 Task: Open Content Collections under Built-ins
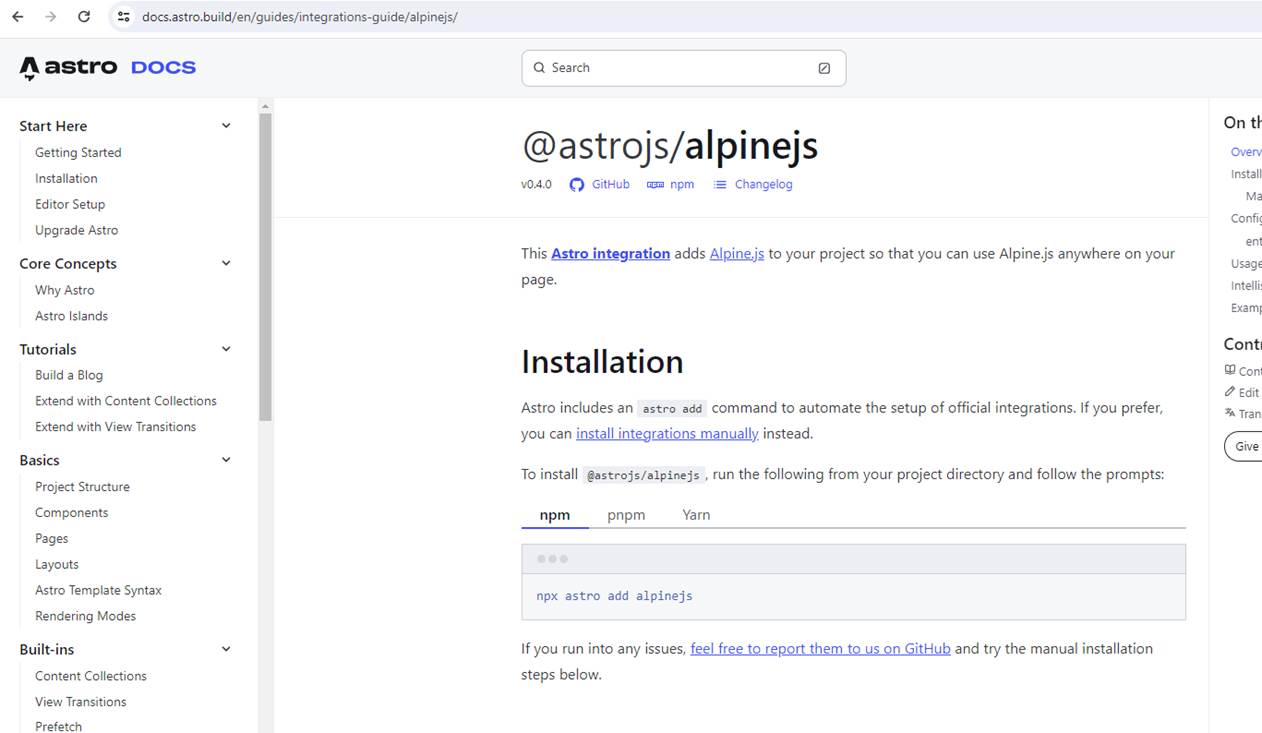pyautogui.click(x=91, y=677)
